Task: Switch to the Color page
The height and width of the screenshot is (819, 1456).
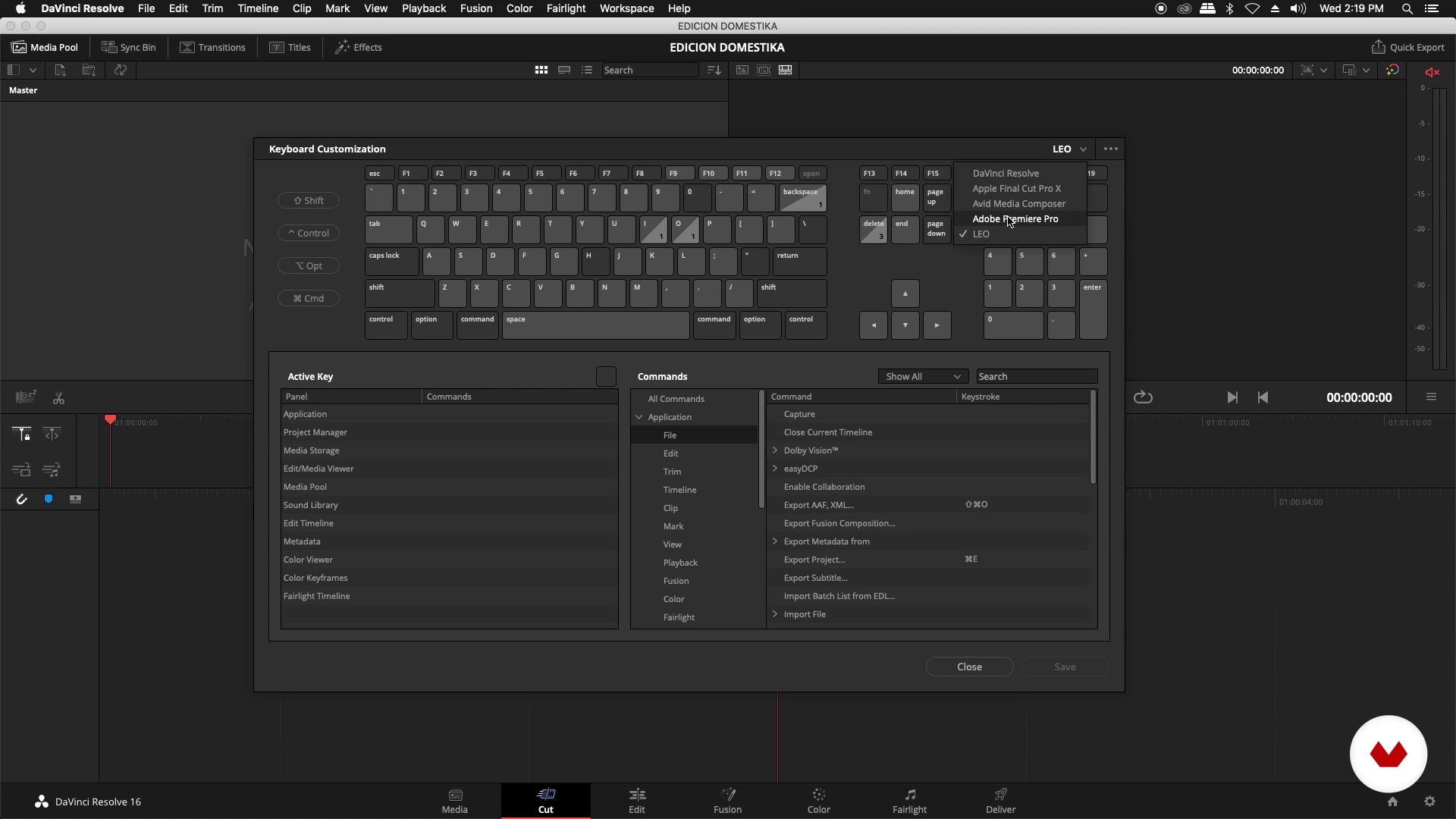Action: pos(819,801)
